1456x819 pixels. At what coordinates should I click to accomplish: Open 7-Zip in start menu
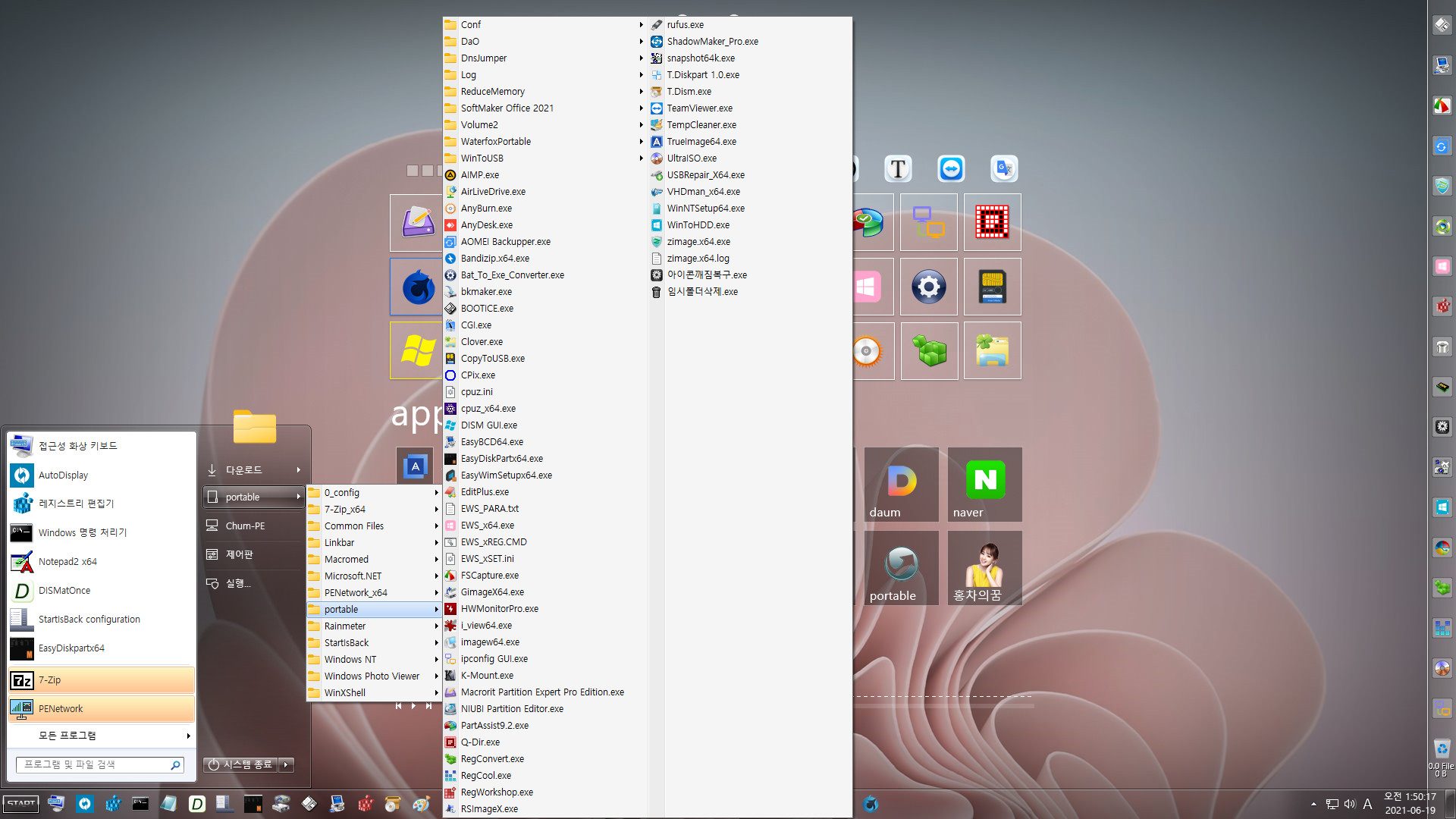coord(102,680)
